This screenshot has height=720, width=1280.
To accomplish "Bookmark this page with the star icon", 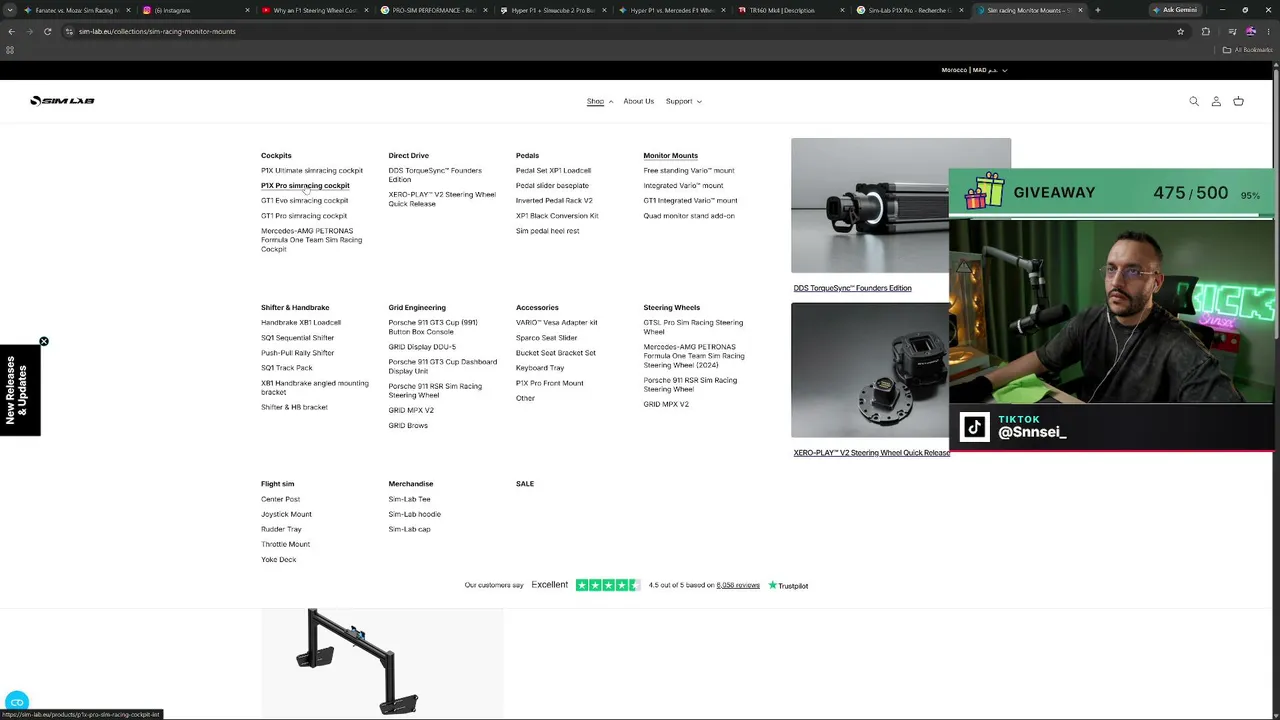I will 1180,31.
